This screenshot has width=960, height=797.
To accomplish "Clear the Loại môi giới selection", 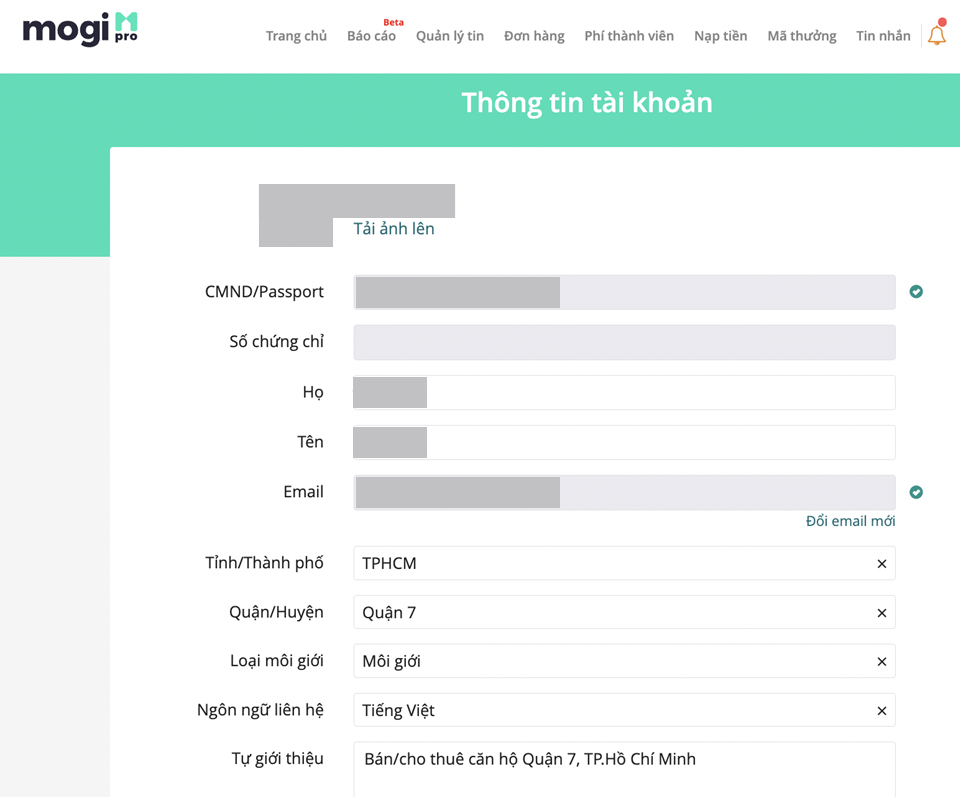I will click(882, 662).
